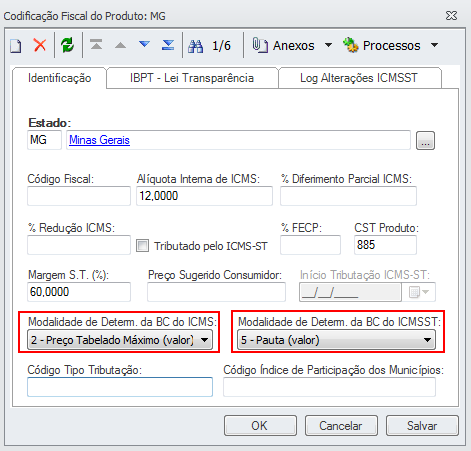Click the % FECP input field
471x451 pixels.
coord(310,245)
